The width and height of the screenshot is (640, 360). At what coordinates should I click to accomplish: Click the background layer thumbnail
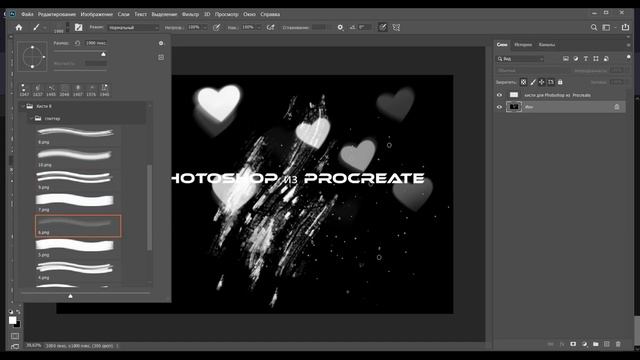click(x=513, y=107)
